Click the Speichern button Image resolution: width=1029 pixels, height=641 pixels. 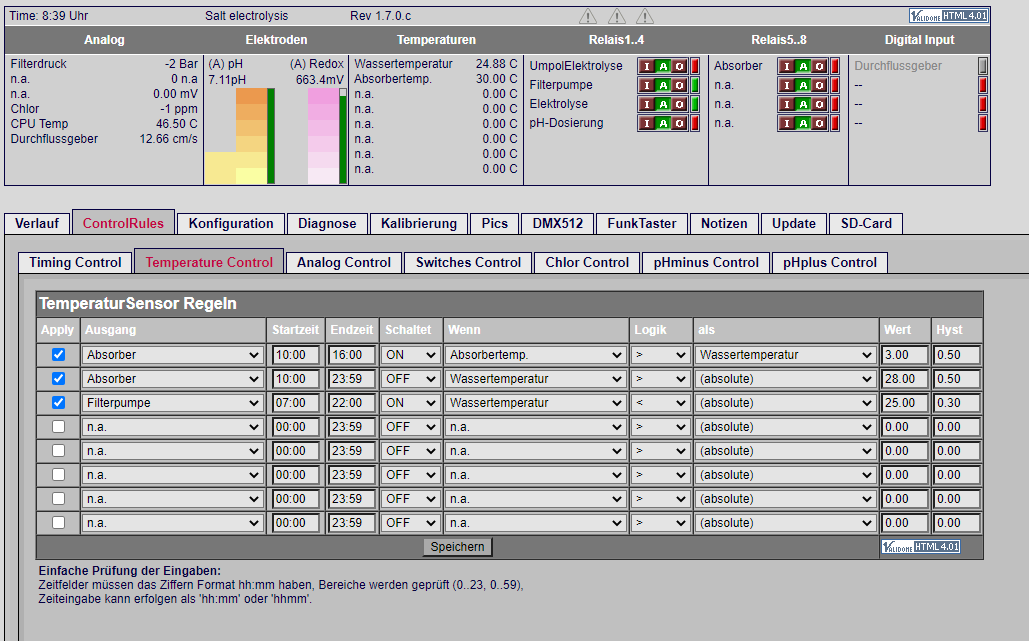(x=457, y=547)
